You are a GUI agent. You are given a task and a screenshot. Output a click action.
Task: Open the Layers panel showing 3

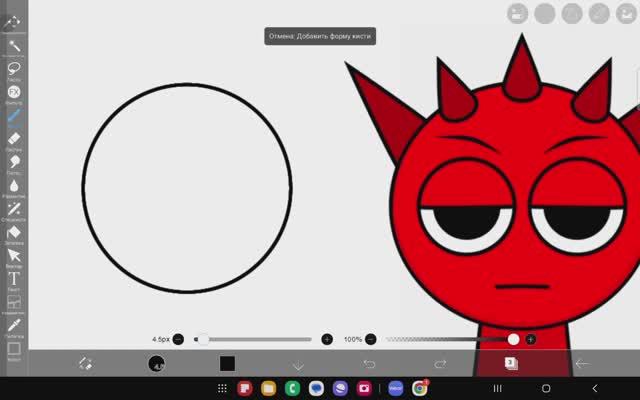click(511, 363)
